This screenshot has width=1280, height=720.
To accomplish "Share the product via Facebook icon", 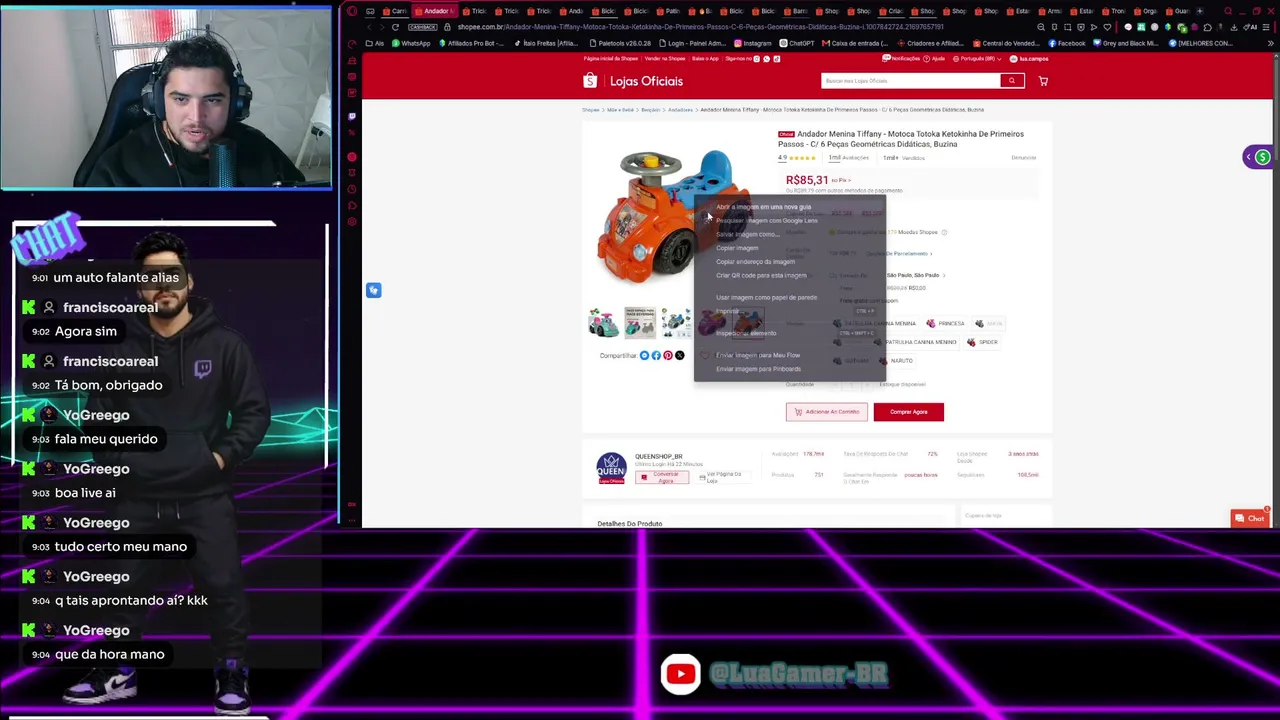I will click(656, 355).
